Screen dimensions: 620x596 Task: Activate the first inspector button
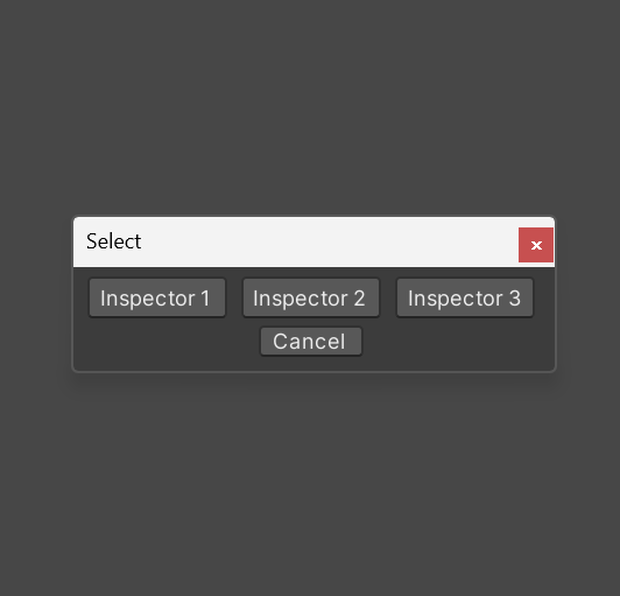pos(157,298)
